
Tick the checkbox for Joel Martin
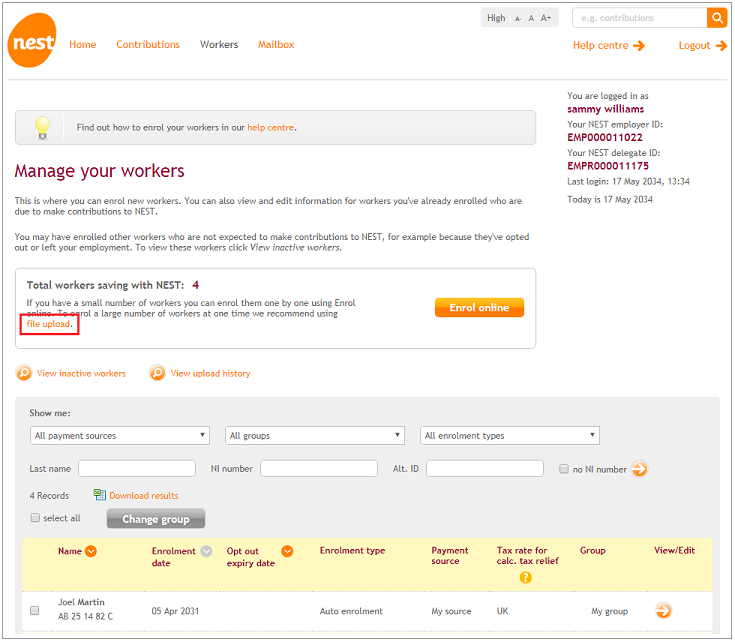35,610
